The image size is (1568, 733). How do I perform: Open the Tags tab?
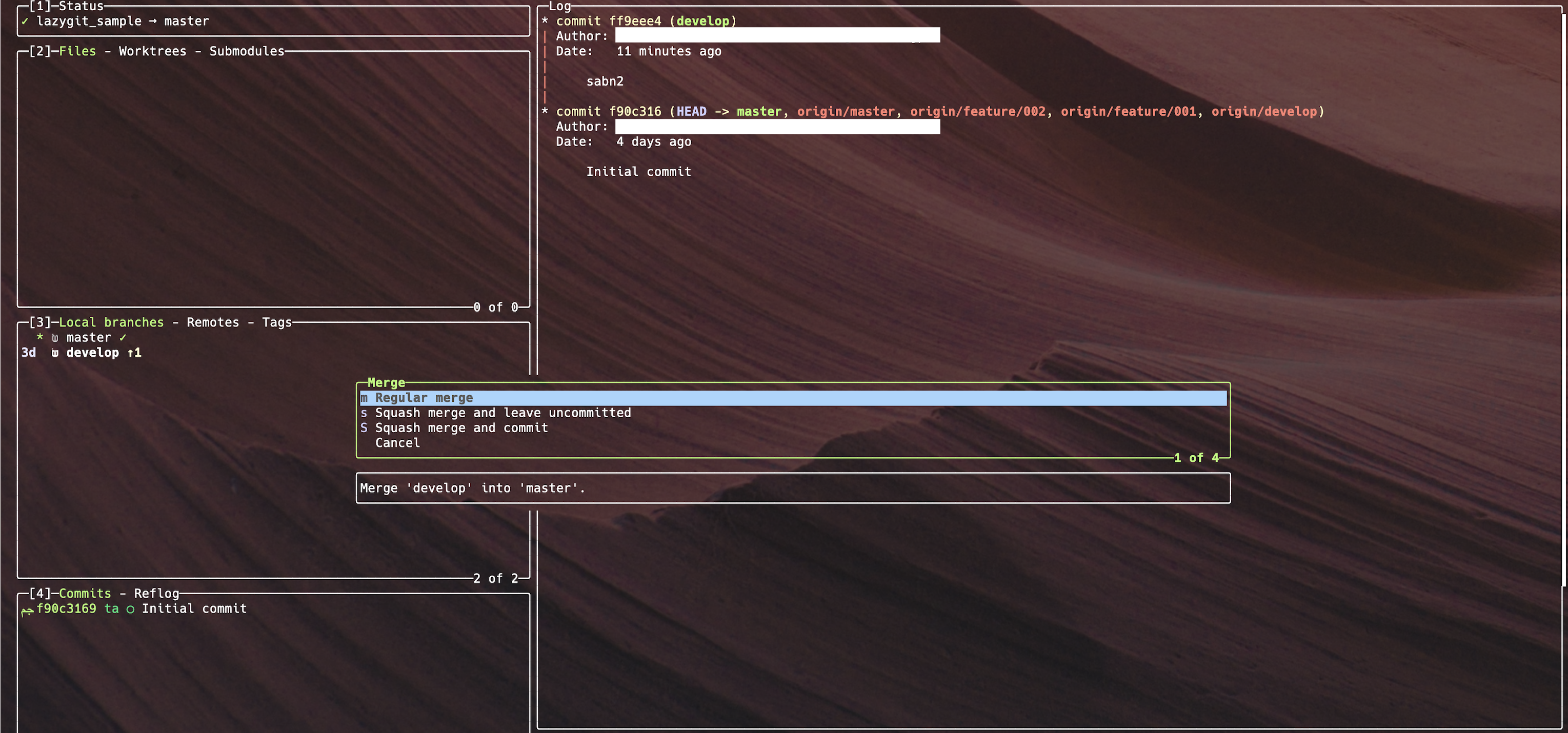click(x=276, y=322)
